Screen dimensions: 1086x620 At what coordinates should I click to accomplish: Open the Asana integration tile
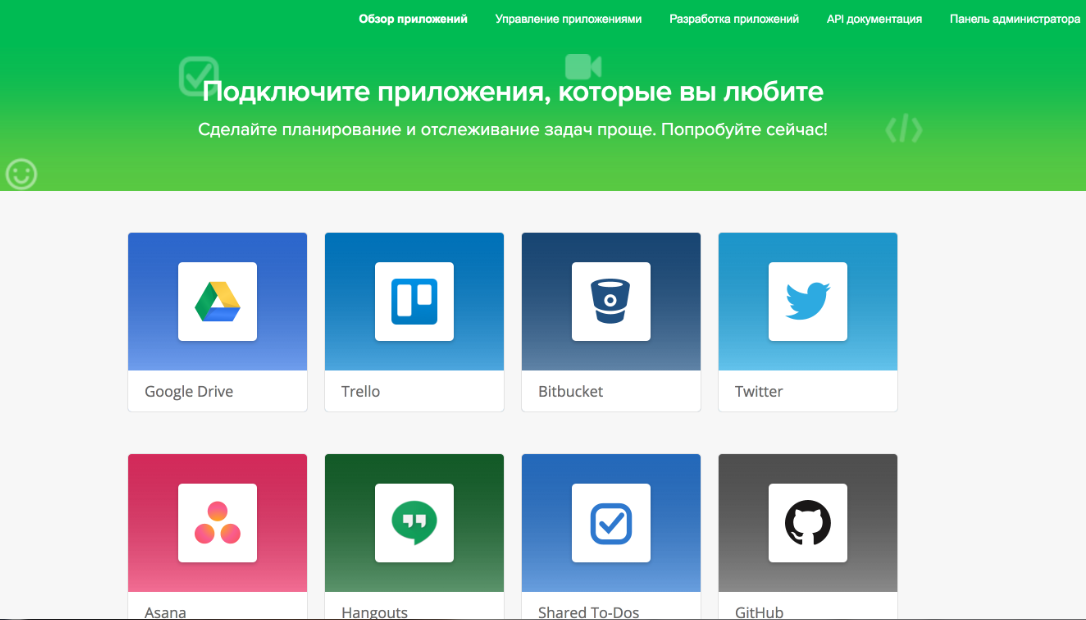point(217,523)
